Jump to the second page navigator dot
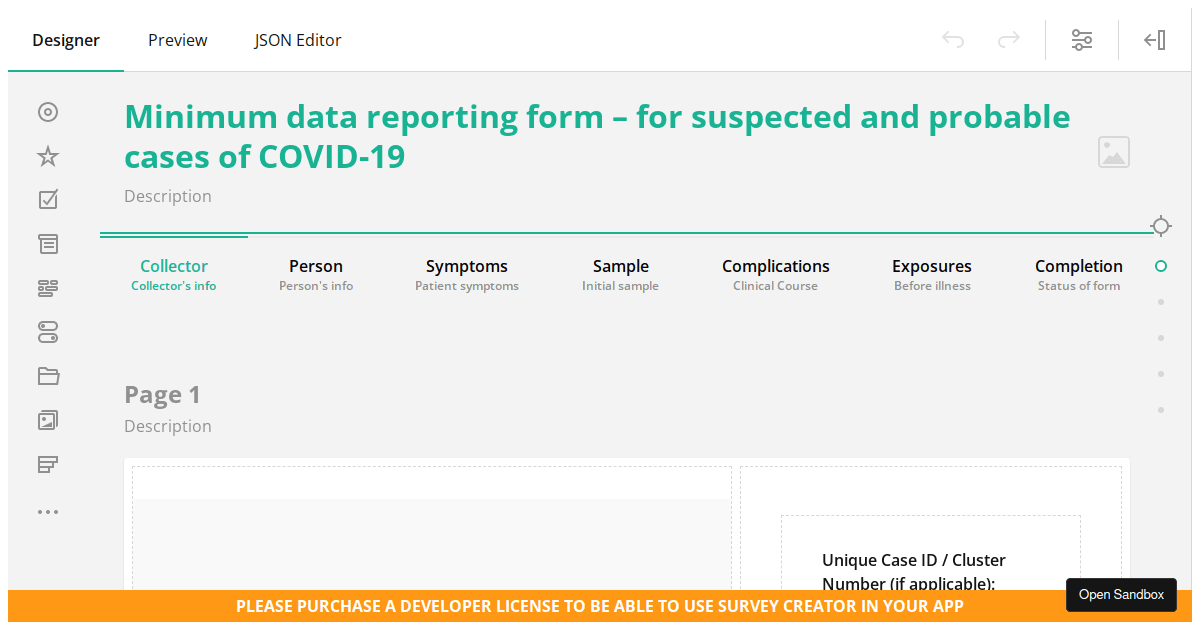 1160,302
